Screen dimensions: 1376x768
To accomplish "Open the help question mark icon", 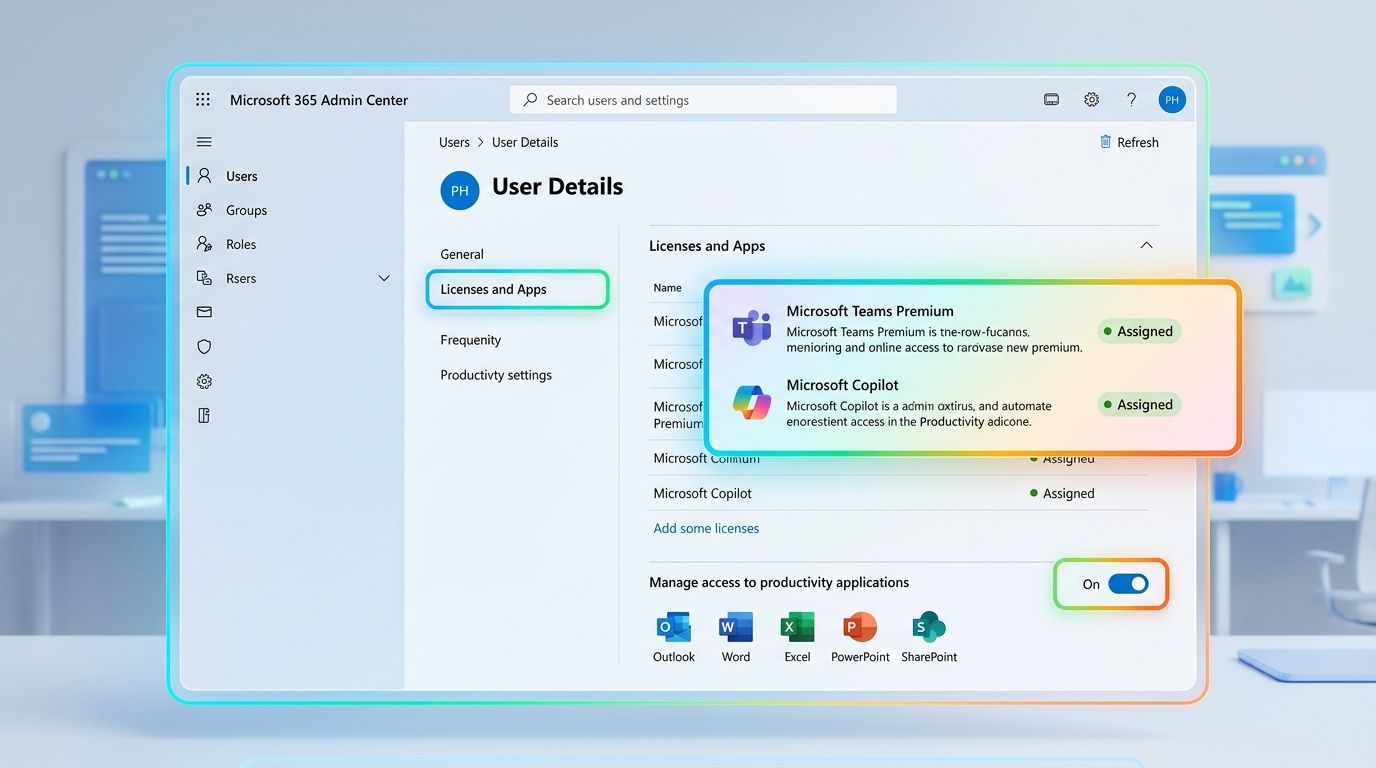I will click(x=1131, y=100).
